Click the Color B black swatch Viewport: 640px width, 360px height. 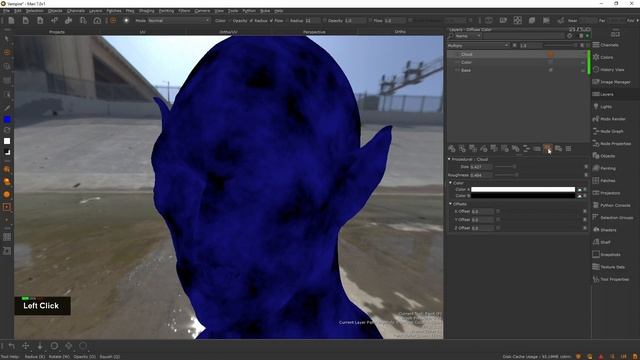(x=523, y=196)
